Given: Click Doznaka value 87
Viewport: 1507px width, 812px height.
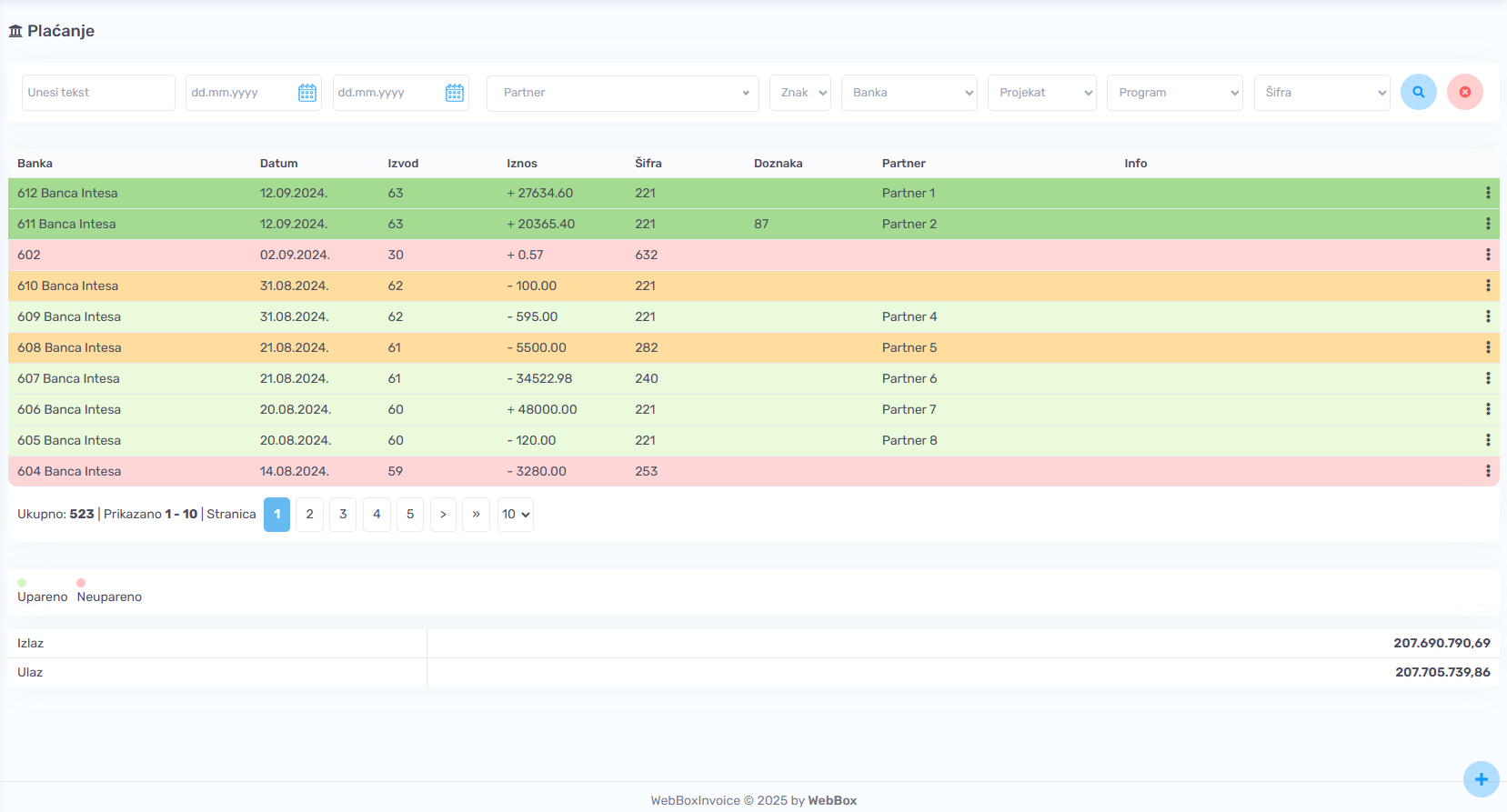Looking at the screenshot, I should pos(761,224).
